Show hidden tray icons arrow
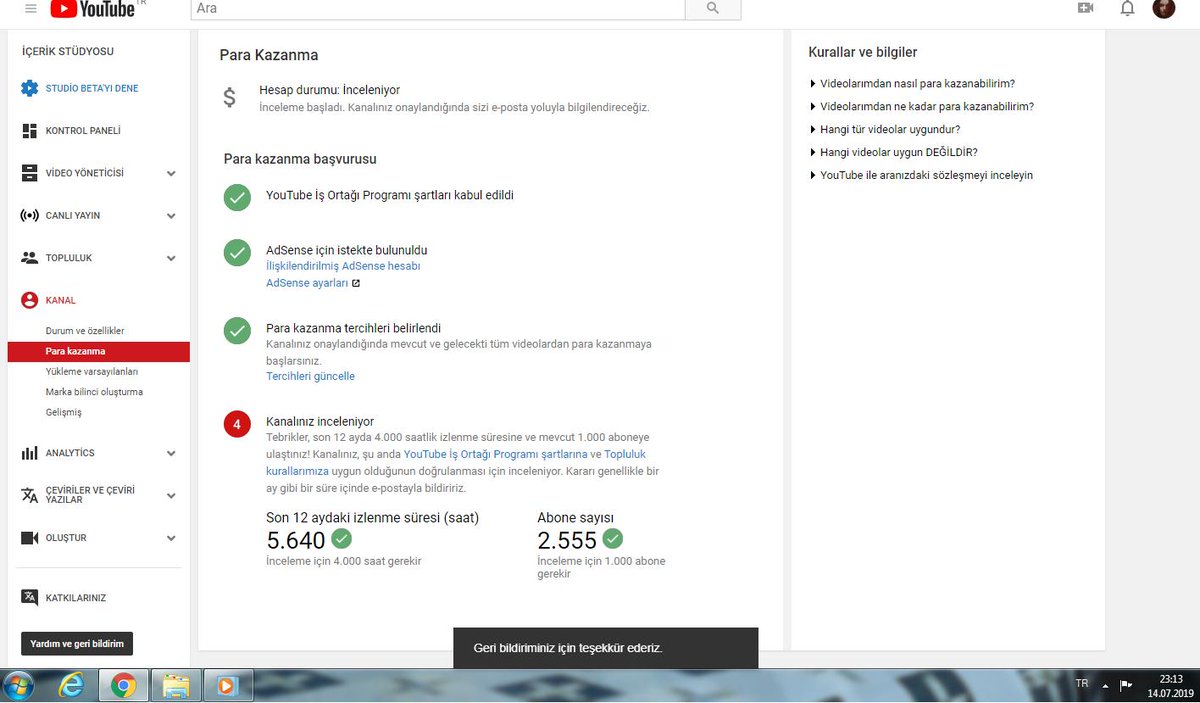1200x703 pixels. pos(1105,685)
